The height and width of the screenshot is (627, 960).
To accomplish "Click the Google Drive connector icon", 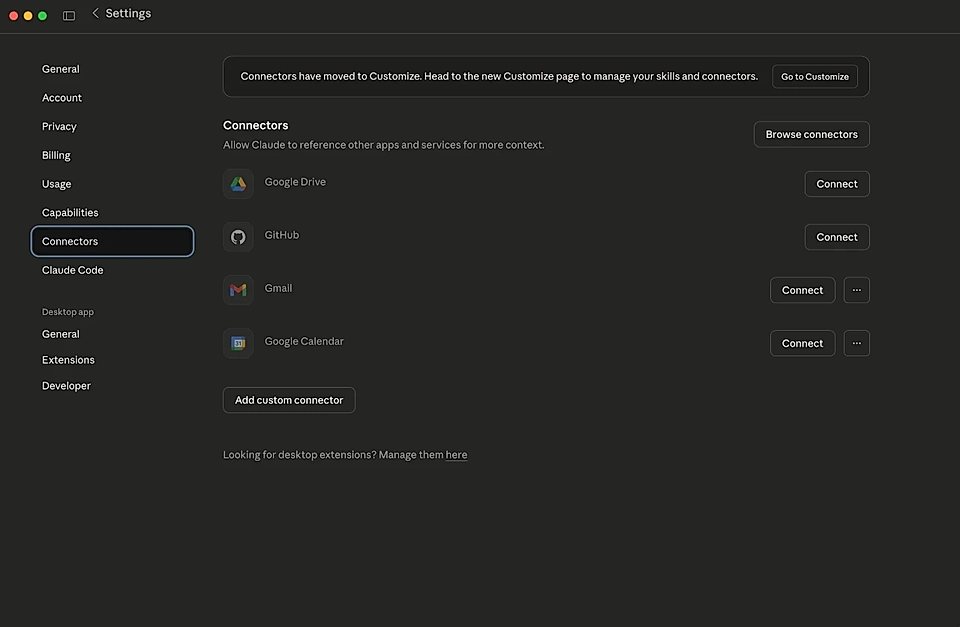I will click(238, 184).
